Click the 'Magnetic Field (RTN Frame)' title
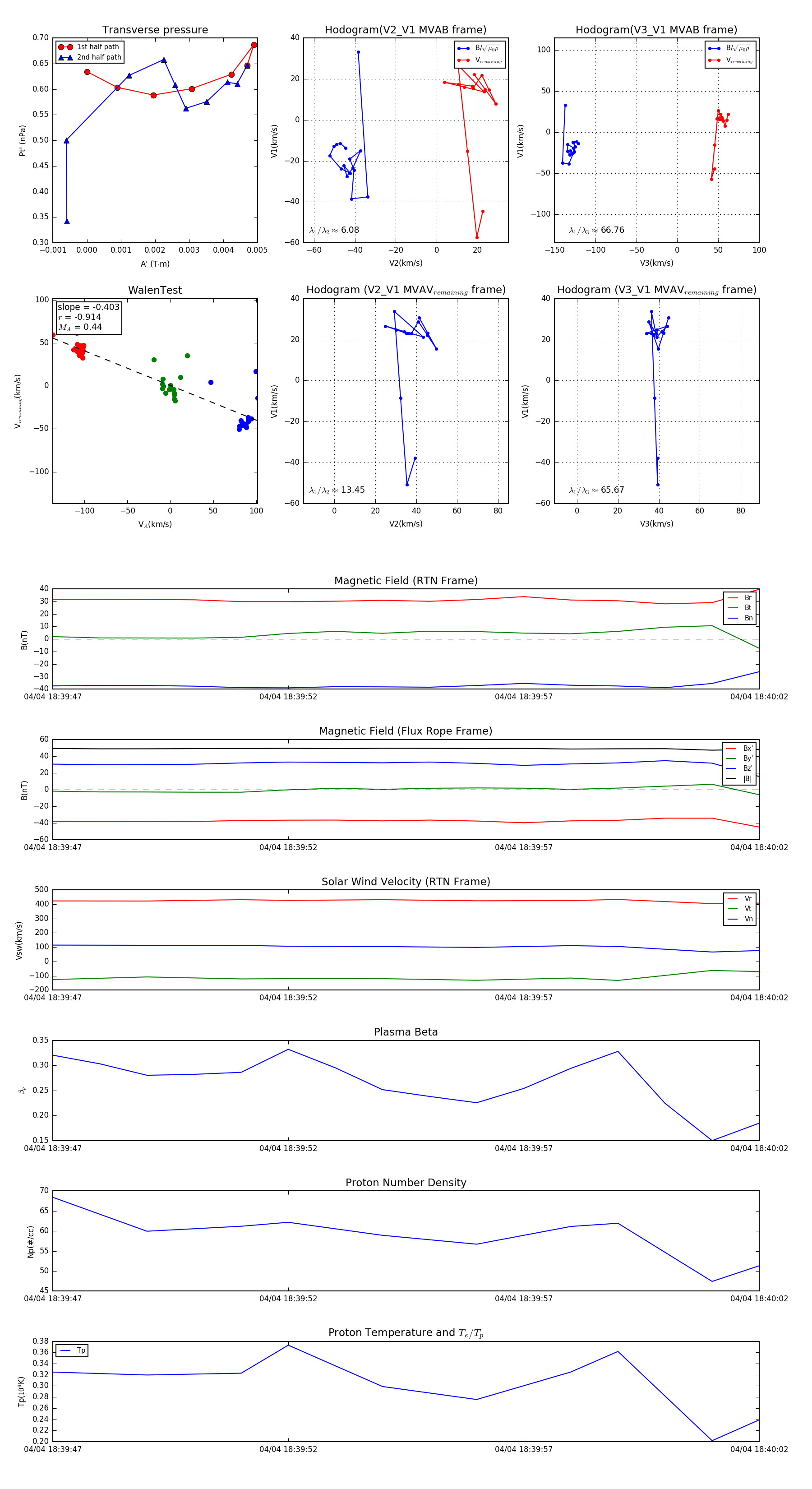 (x=406, y=581)
